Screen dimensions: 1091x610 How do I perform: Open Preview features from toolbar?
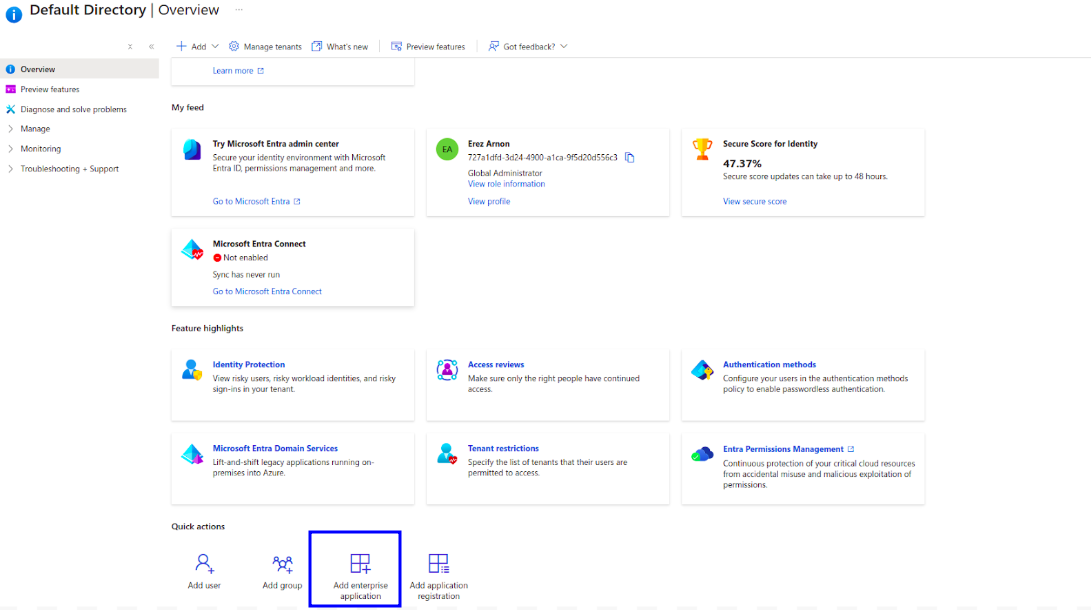(428, 47)
